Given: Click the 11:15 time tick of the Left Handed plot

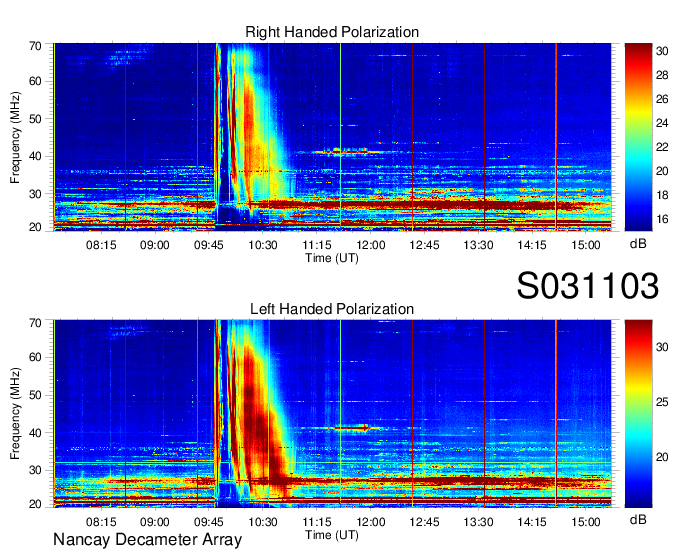Looking at the screenshot, I should point(317,522).
